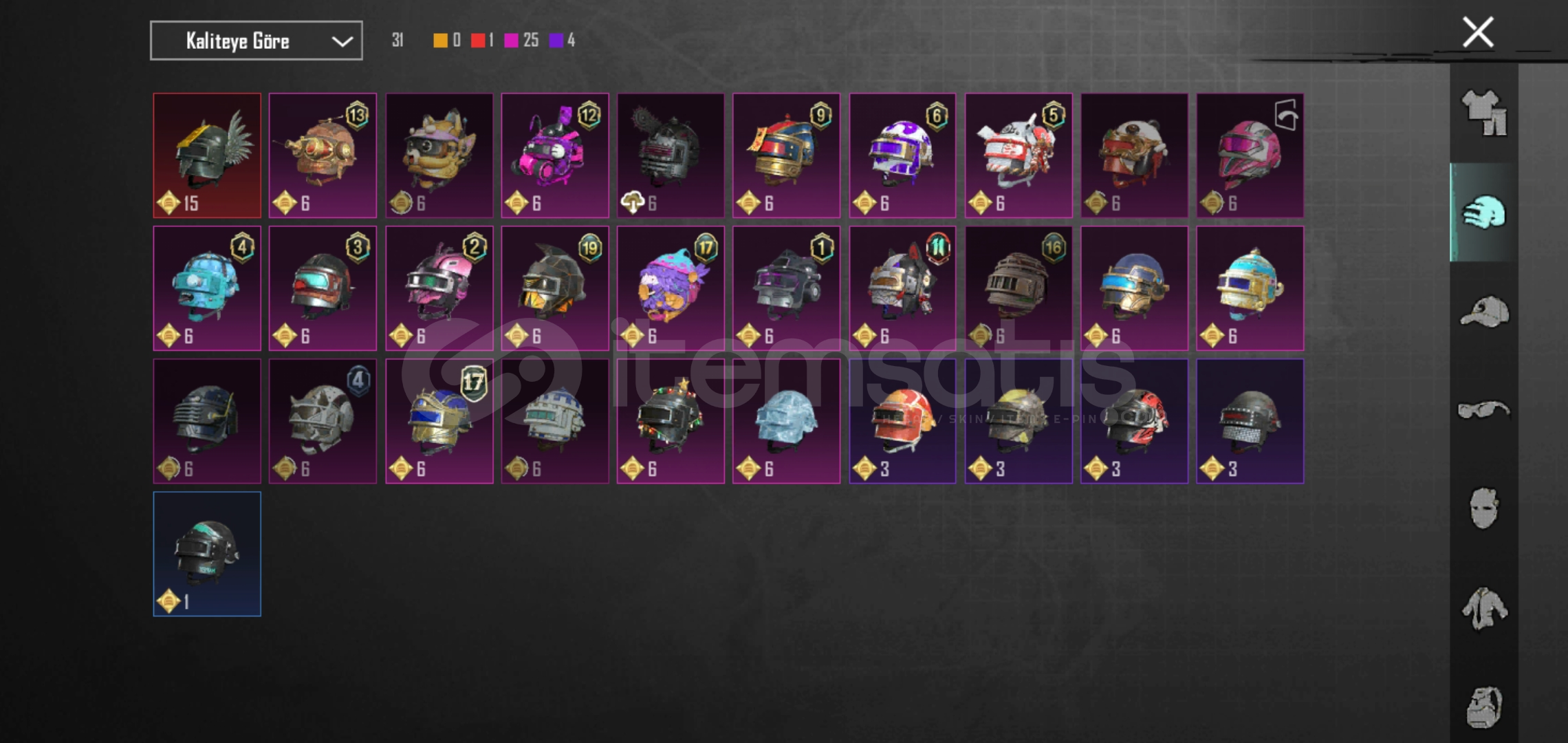Open the cap hat category icon
1568x743 pixels.
point(1484,312)
